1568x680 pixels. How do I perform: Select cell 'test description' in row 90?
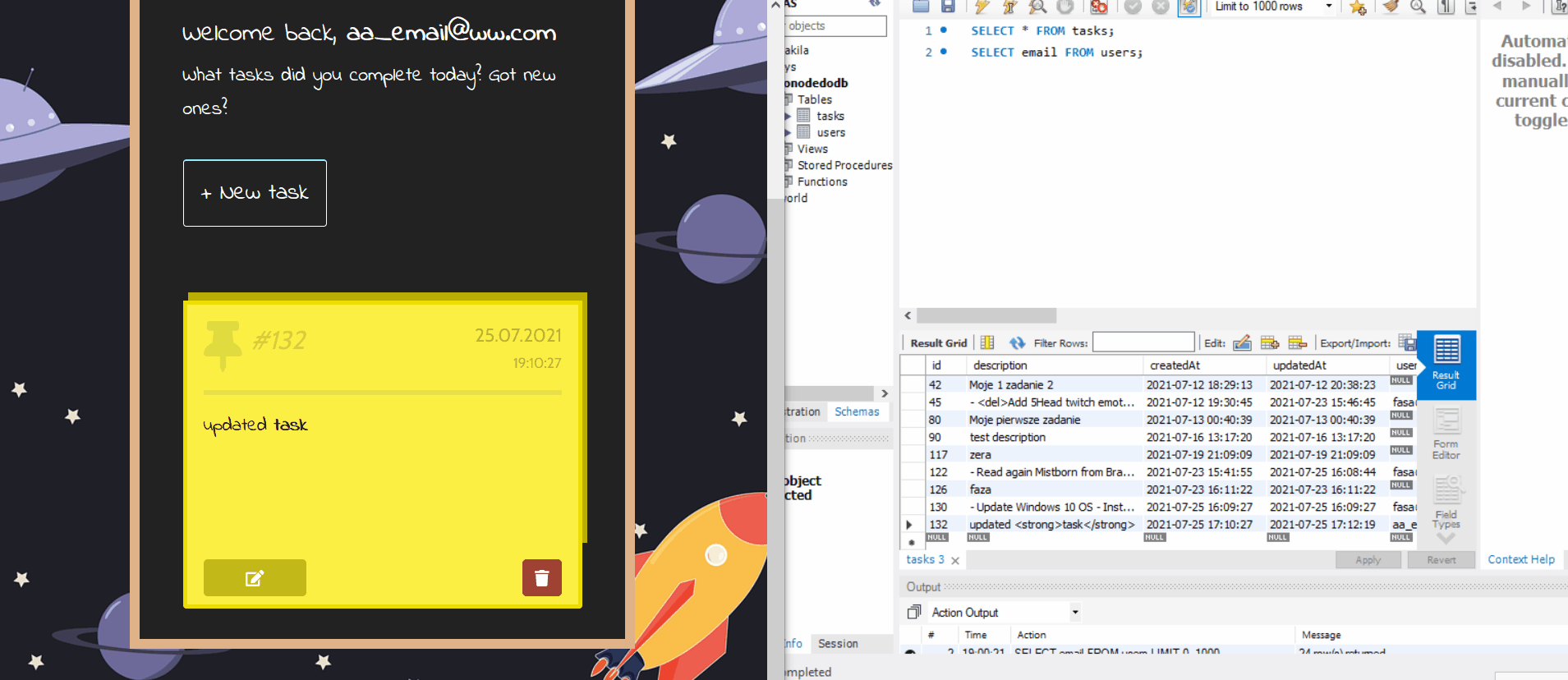point(1055,437)
